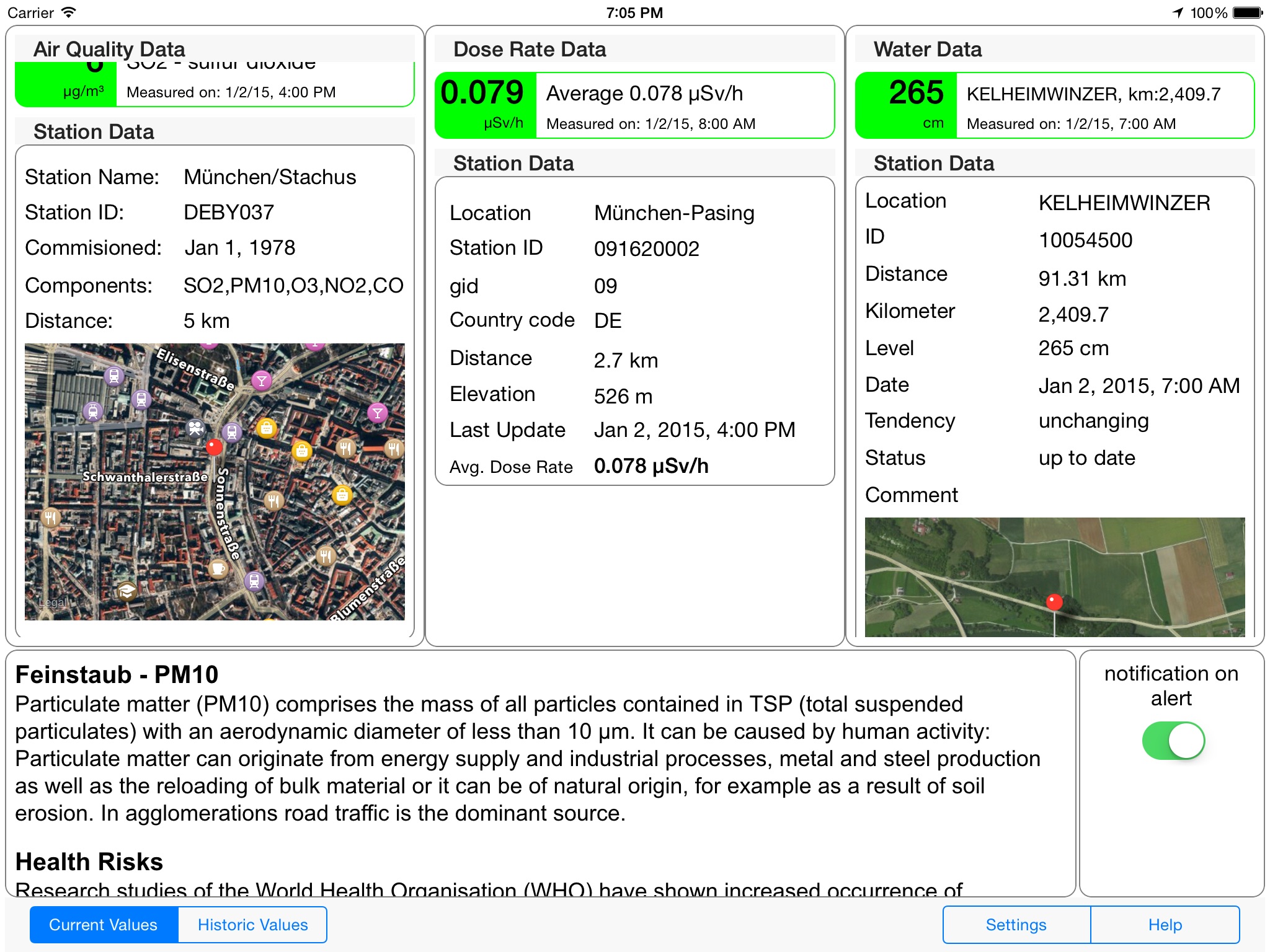Viewport: 1270px width, 952px height.
Task: Switch to Historic Values tab
Action: (x=252, y=925)
